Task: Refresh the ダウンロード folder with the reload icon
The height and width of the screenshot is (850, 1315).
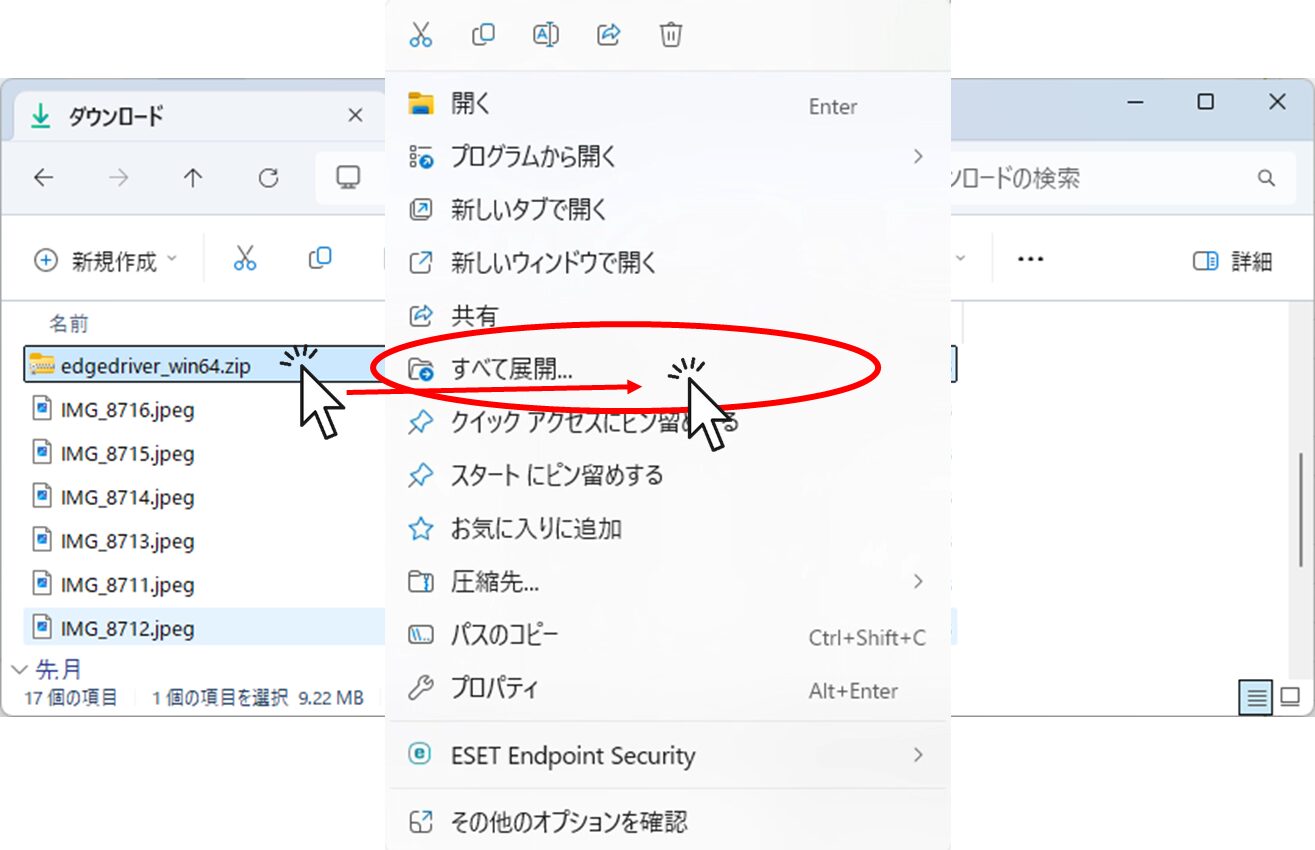Action: [x=268, y=178]
